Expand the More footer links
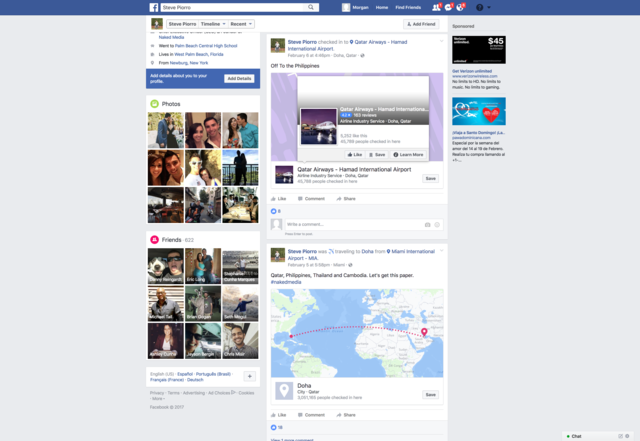The width and height of the screenshot is (640, 441). point(158,398)
